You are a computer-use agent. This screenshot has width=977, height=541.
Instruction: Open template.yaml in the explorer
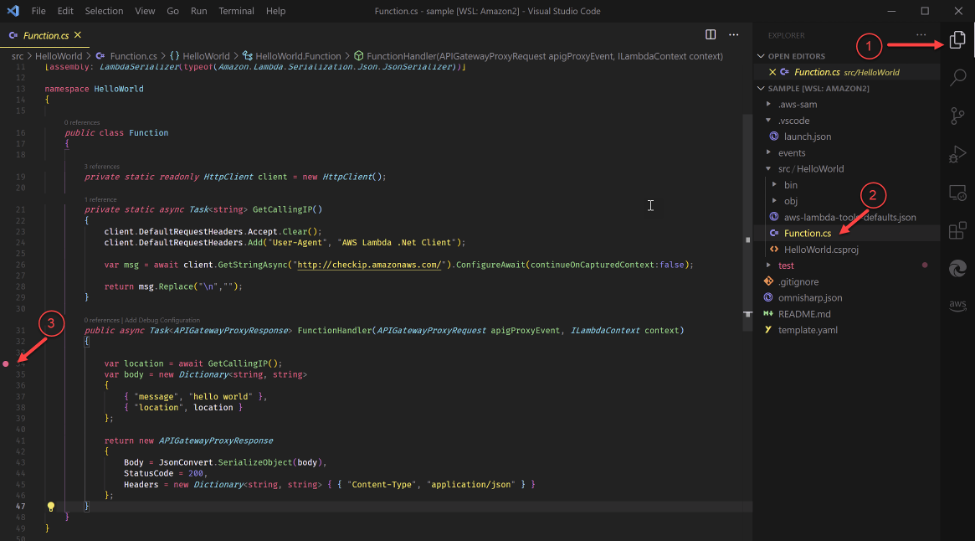click(807, 329)
